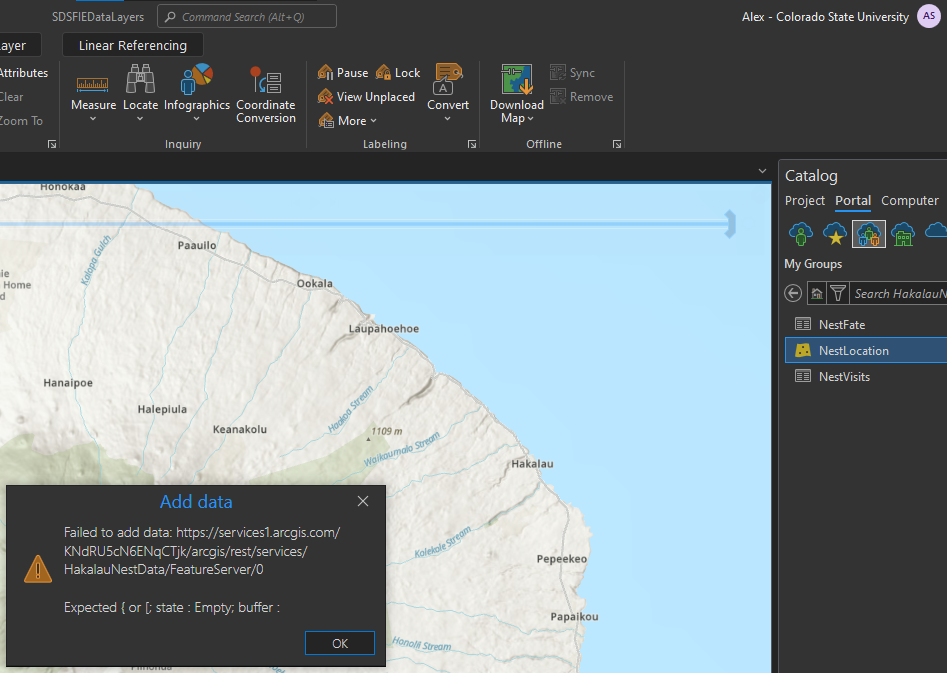Select the Catalog Portal tab

coord(853,201)
